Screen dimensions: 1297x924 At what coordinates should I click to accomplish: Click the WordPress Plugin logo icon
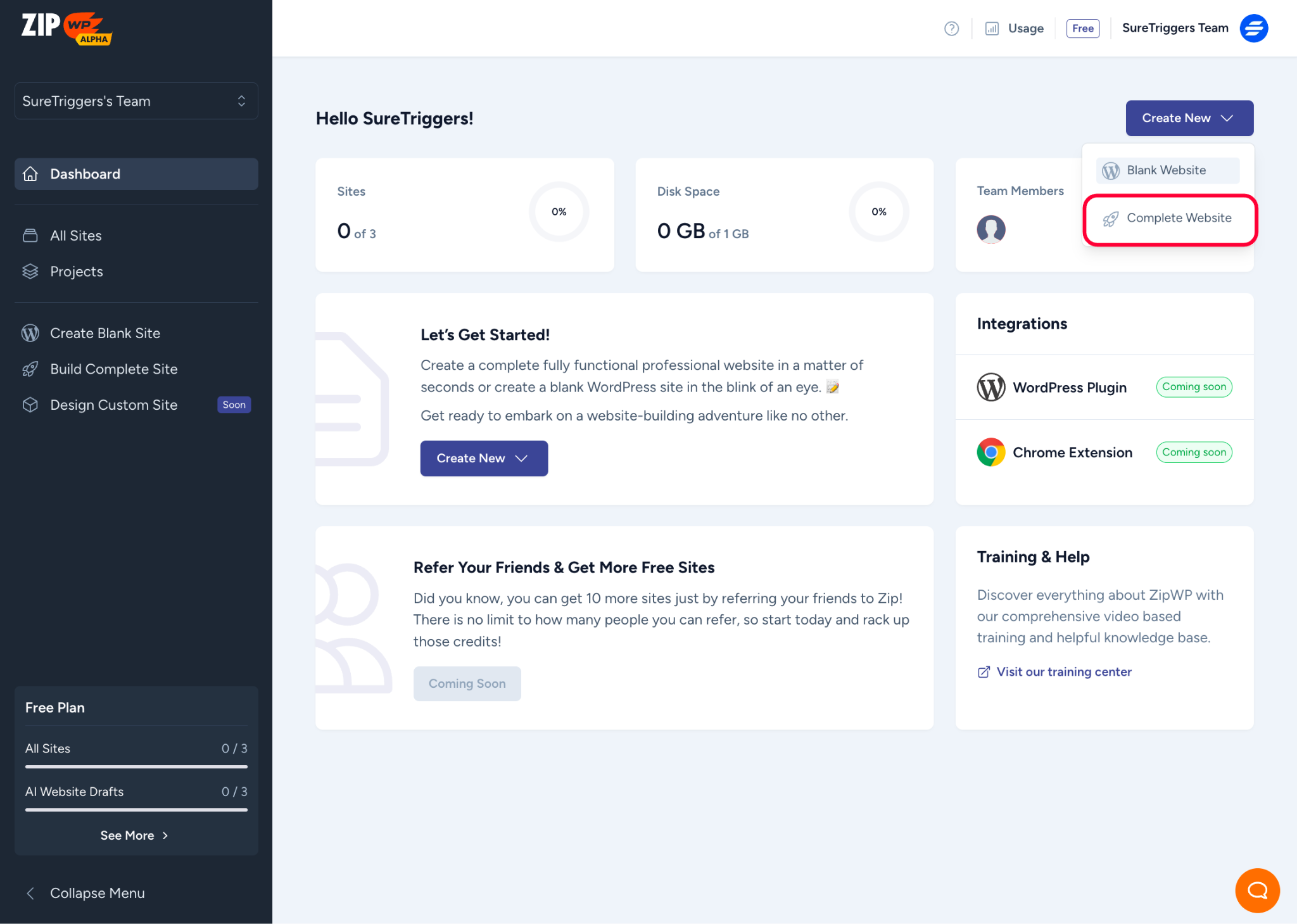click(991, 387)
